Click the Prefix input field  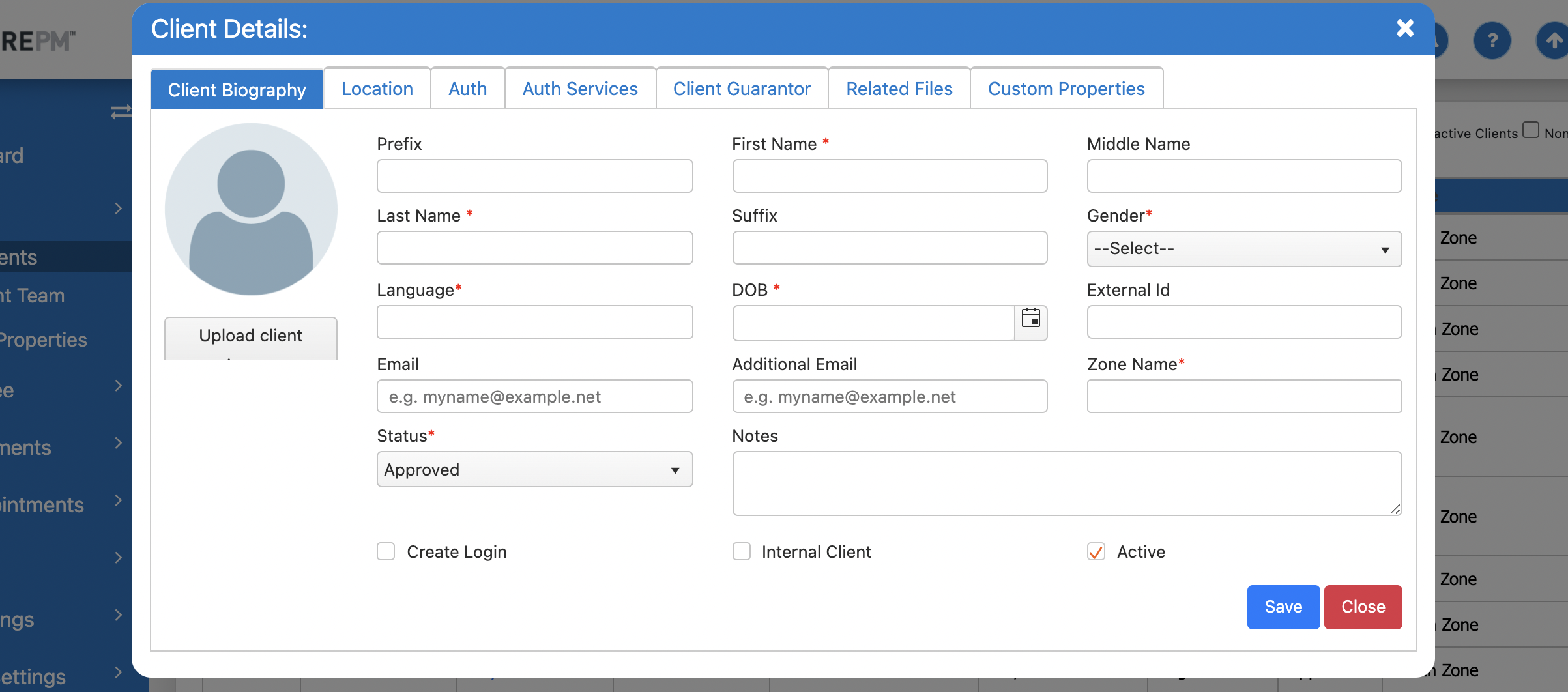[534, 176]
